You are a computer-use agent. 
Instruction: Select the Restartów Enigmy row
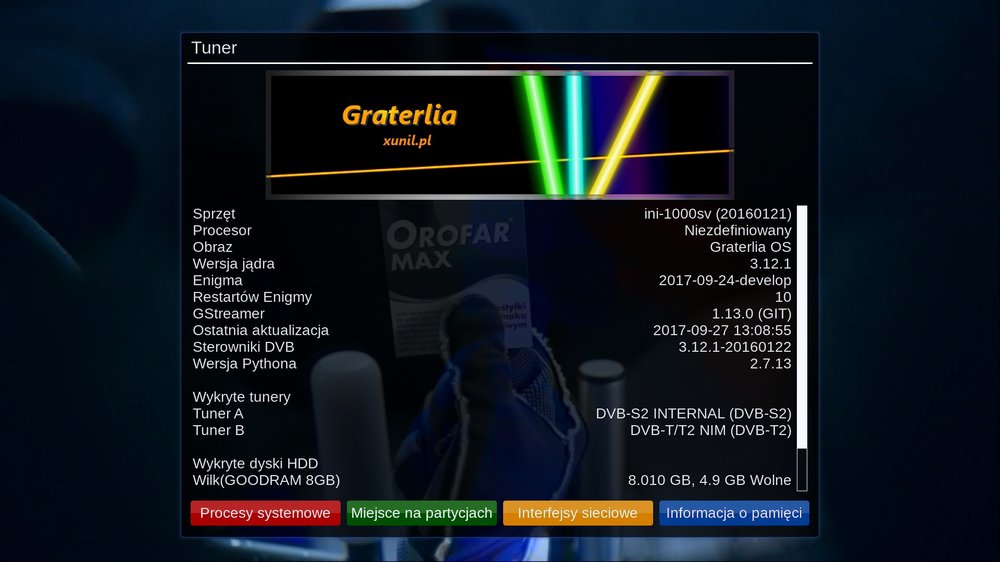(492, 297)
